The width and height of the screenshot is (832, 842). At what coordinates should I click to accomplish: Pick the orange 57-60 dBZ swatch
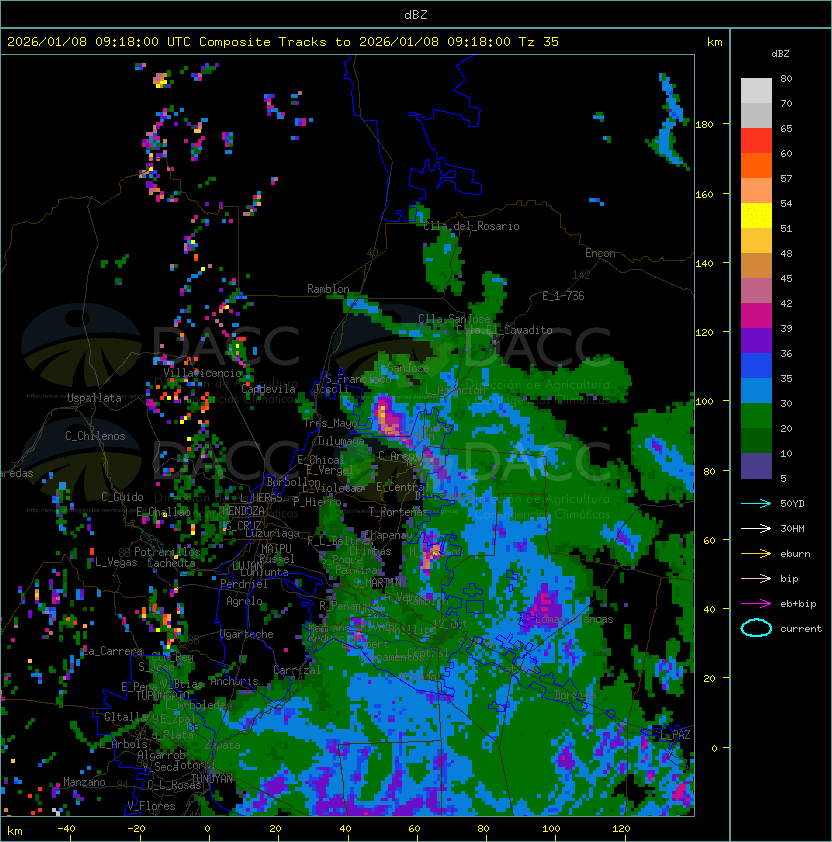click(x=756, y=165)
